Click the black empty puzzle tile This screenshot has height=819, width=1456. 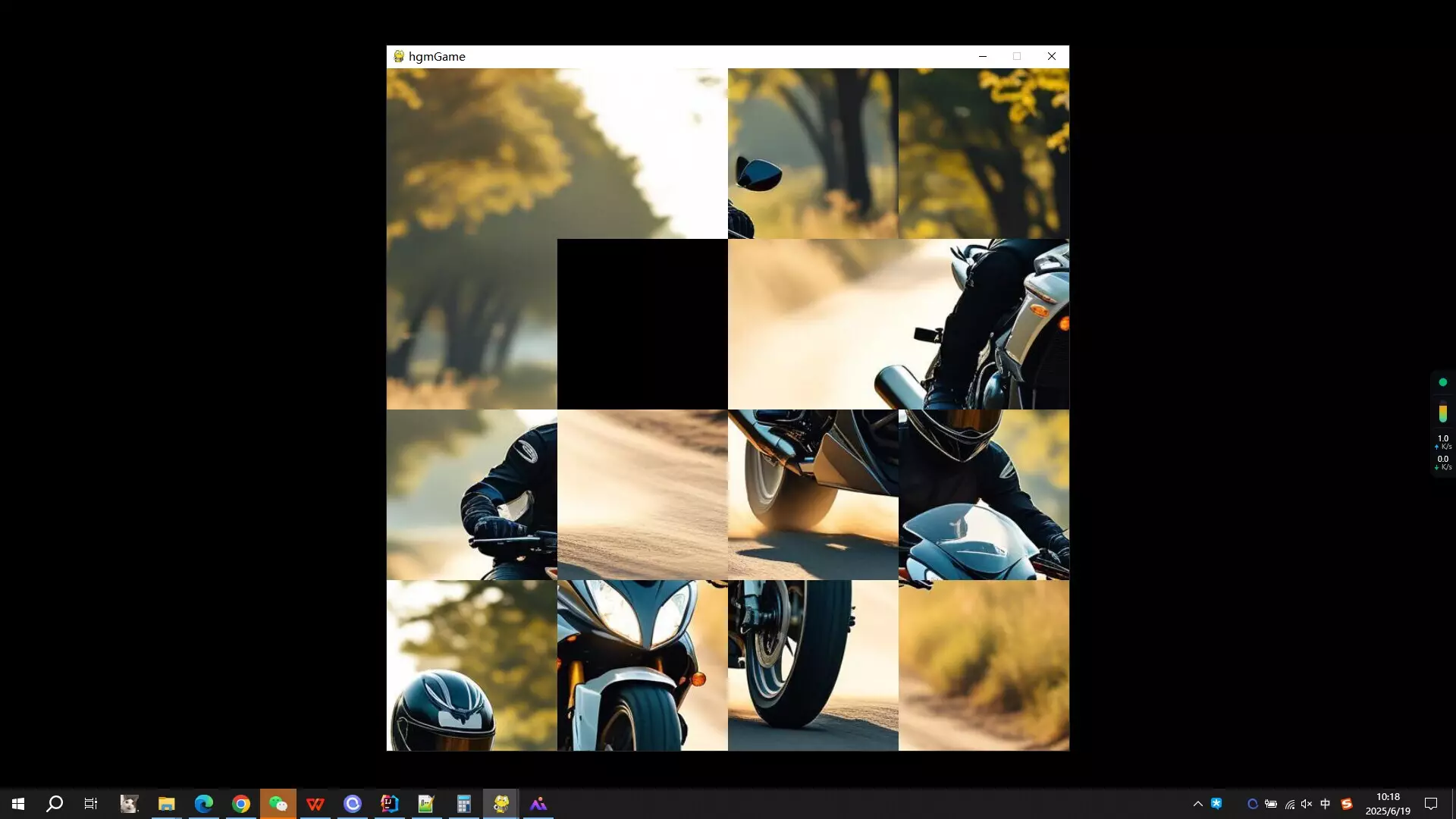pos(642,324)
